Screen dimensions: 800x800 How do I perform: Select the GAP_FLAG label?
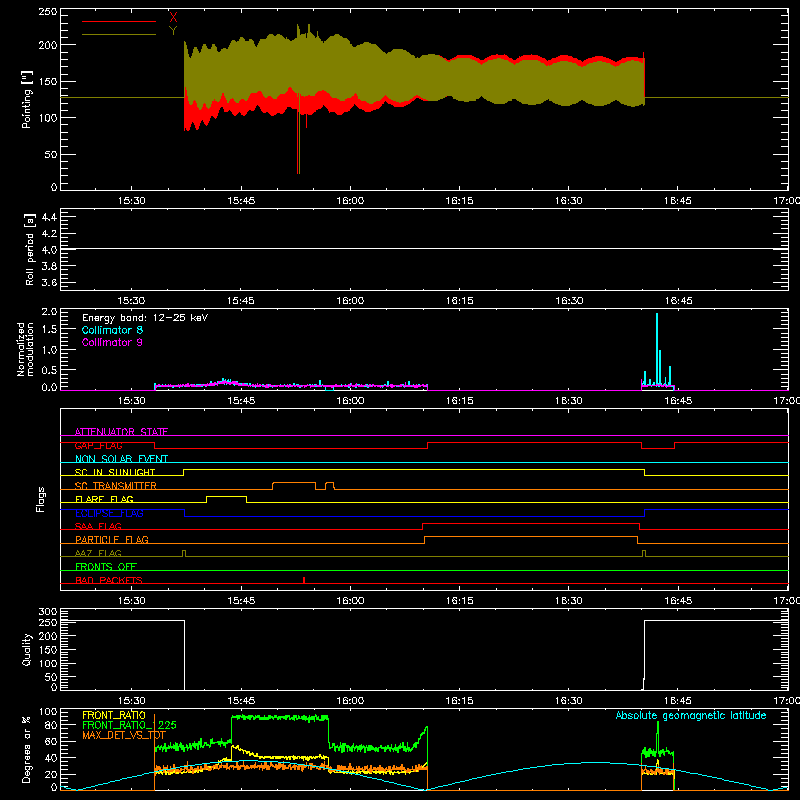(x=98, y=445)
